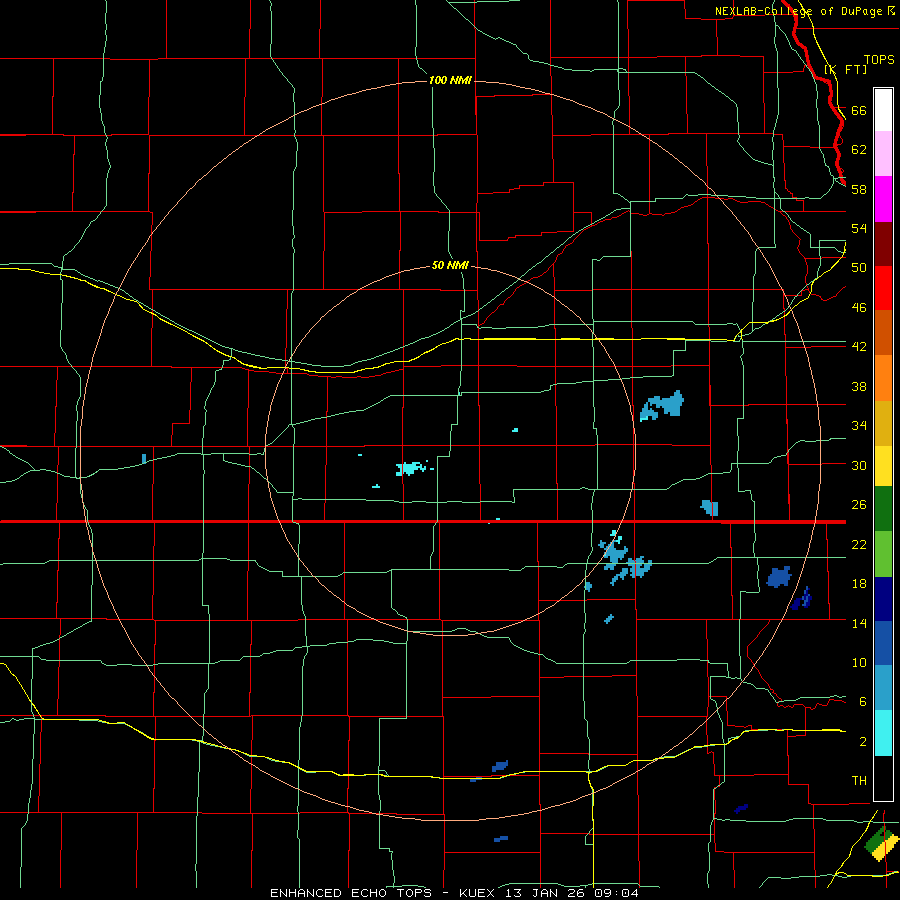Click the "09:04" timestamp in the footer
Screen dimensions: 900x900
coord(617,893)
